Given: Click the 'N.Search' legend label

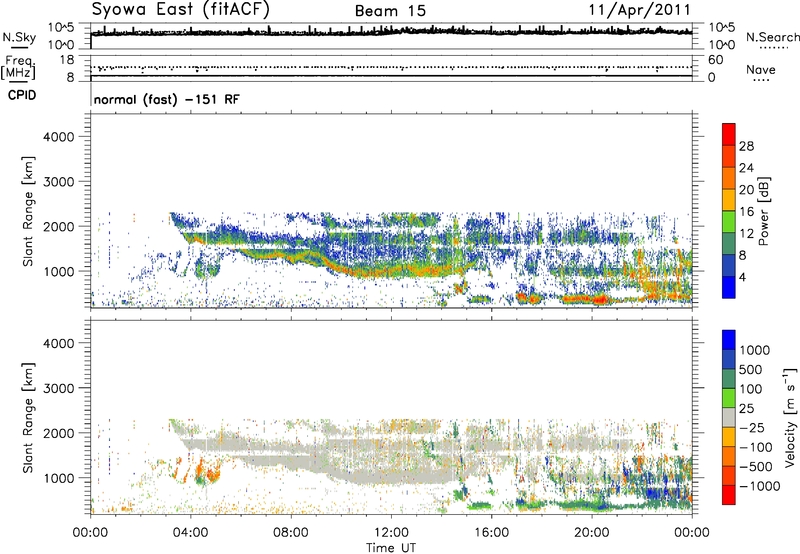Looking at the screenshot, I should pos(773,37).
